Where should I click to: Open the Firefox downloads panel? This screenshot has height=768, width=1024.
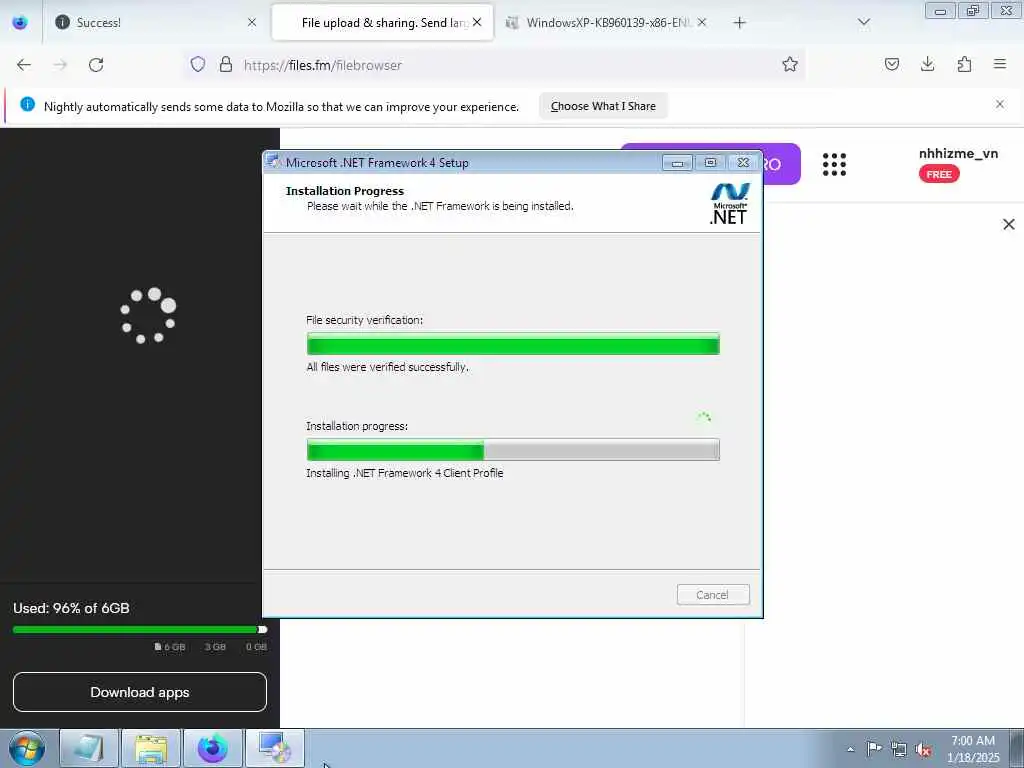927,64
